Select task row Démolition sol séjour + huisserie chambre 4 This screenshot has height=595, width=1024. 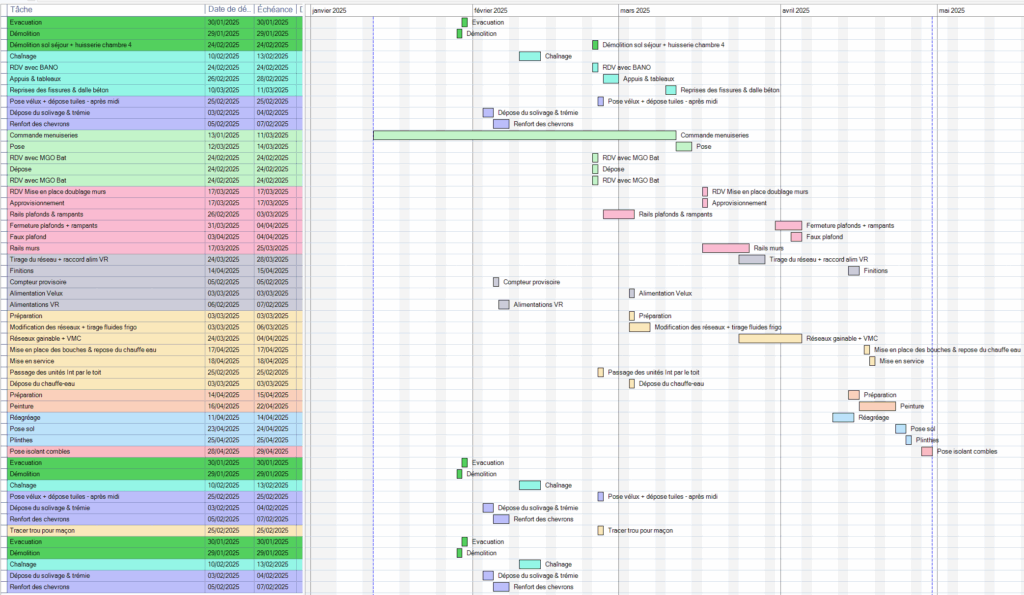click(x=155, y=45)
